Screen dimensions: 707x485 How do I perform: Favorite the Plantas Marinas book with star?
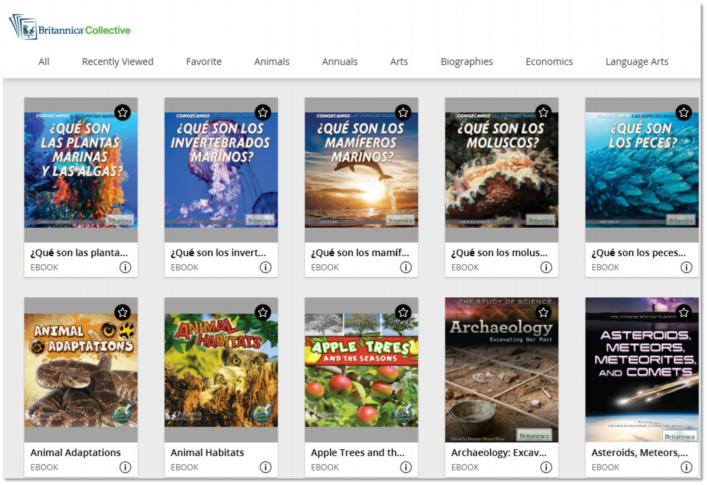click(122, 112)
